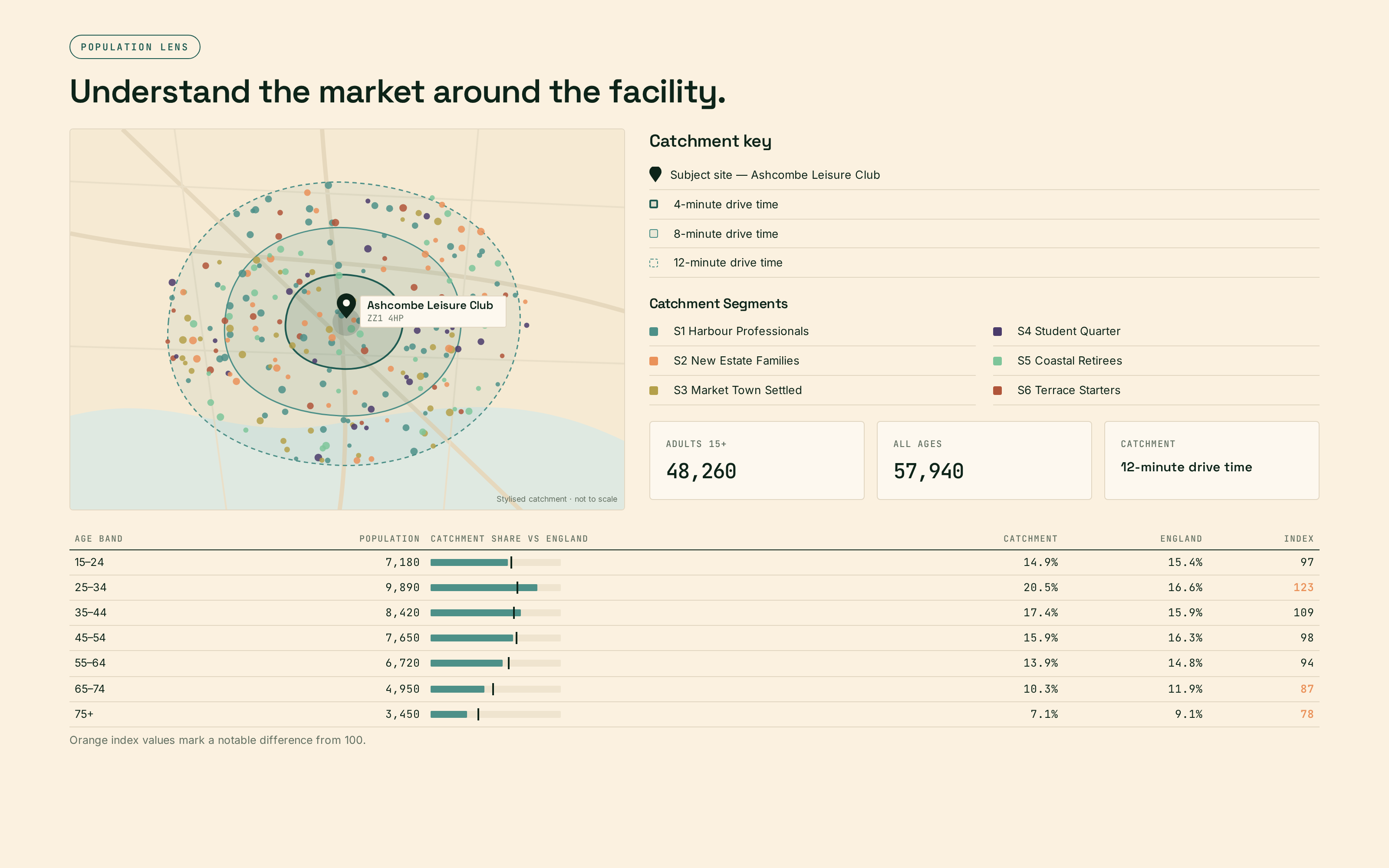
Task: Click the S4 Student Quarter swatch
Action: point(997,331)
